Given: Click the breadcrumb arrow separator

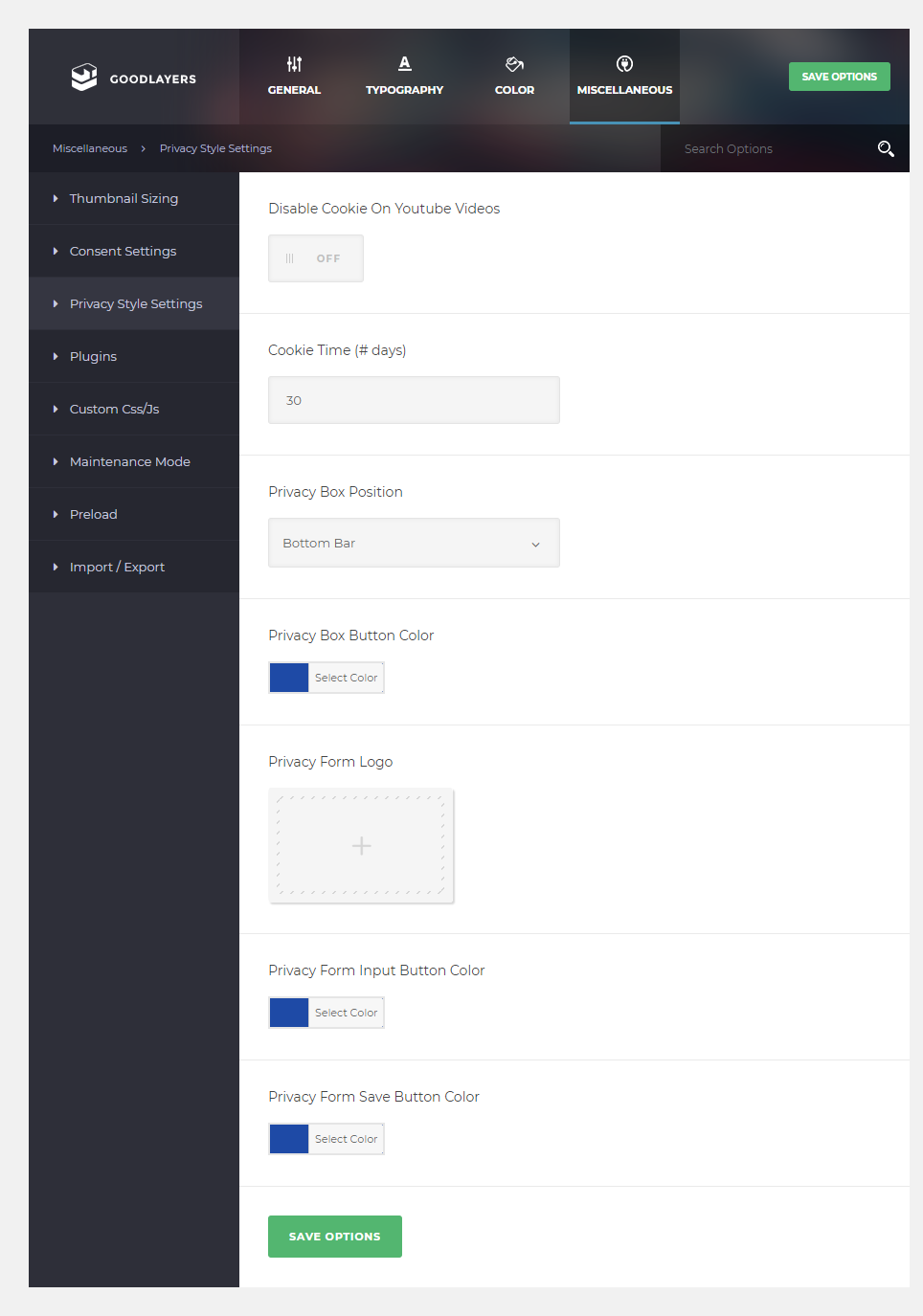Looking at the screenshot, I should [x=144, y=148].
